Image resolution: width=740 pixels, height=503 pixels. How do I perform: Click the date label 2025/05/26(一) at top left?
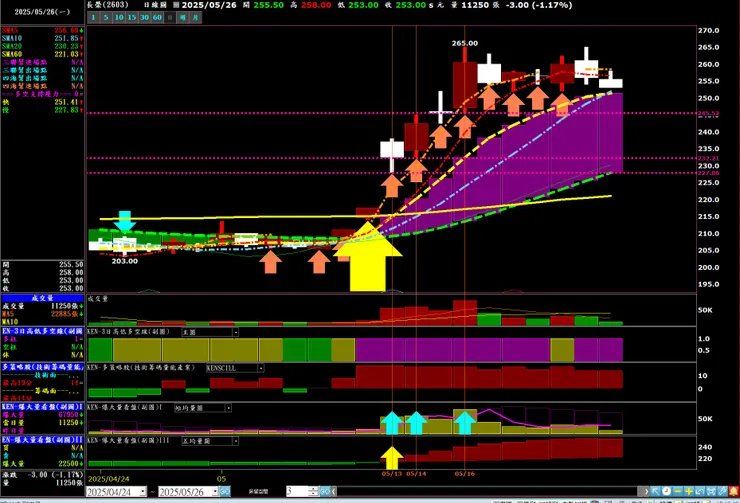[42, 11]
